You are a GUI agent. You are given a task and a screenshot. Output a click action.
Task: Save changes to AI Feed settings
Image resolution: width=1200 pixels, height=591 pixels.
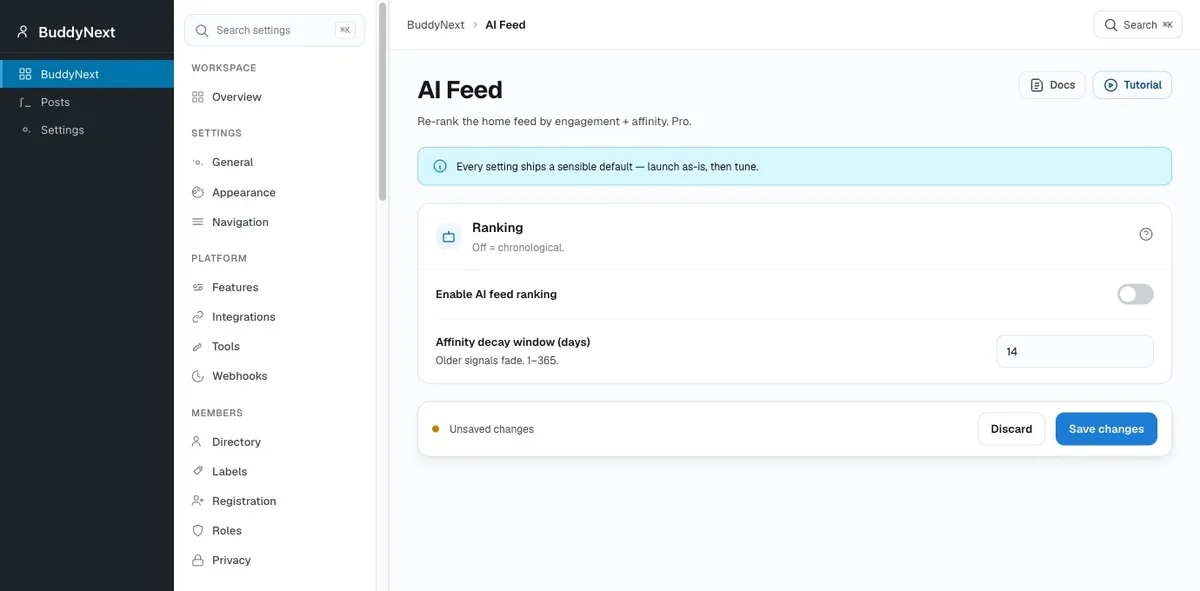pos(1106,429)
